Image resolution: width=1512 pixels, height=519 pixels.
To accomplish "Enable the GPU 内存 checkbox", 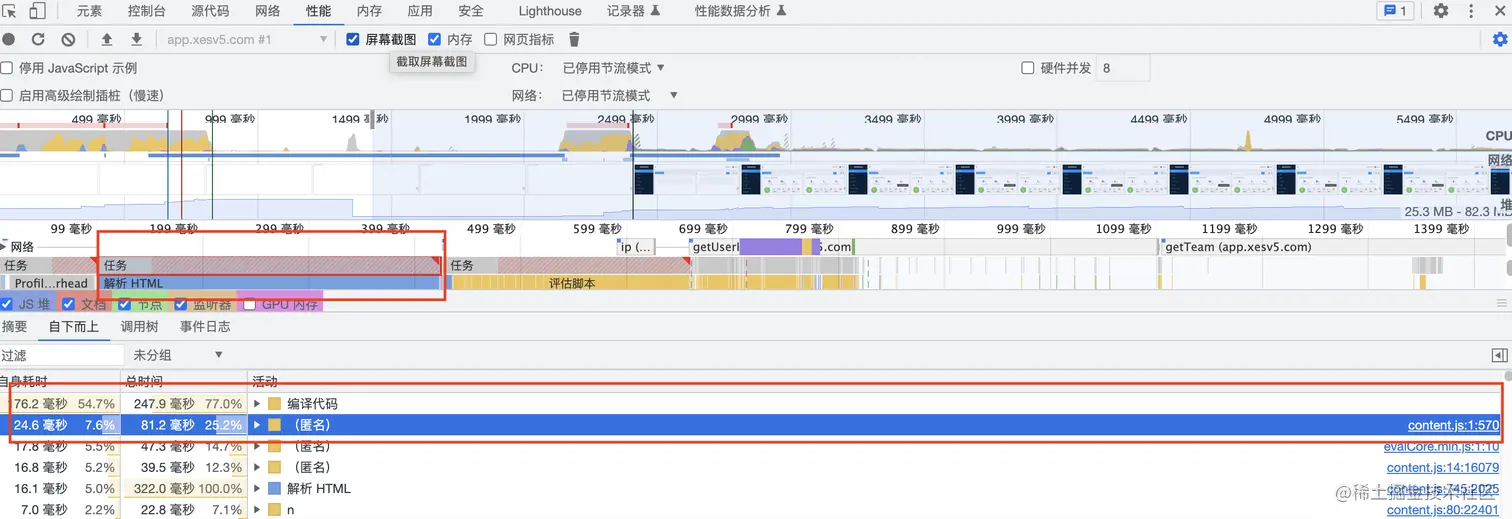I will [x=250, y=304].
